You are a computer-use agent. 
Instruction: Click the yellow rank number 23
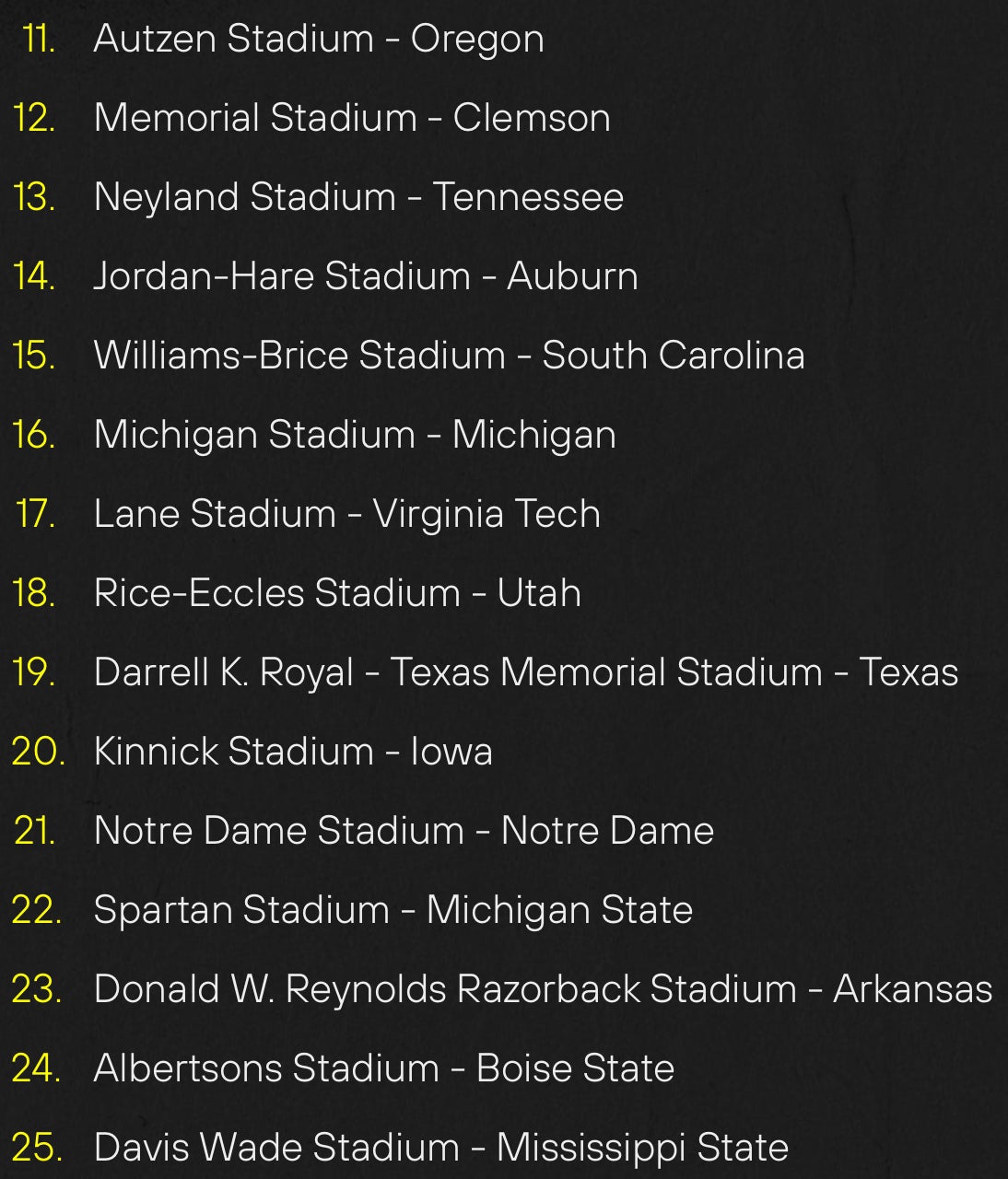pos(37,989)
